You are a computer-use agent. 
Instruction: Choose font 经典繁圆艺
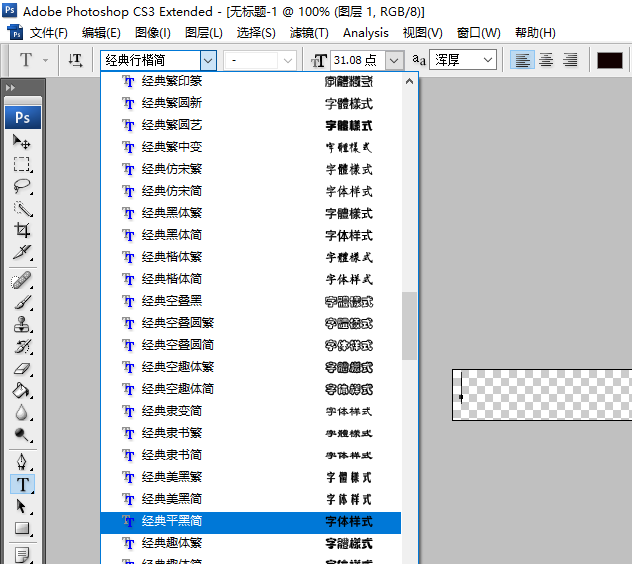(x=251, y=125)
